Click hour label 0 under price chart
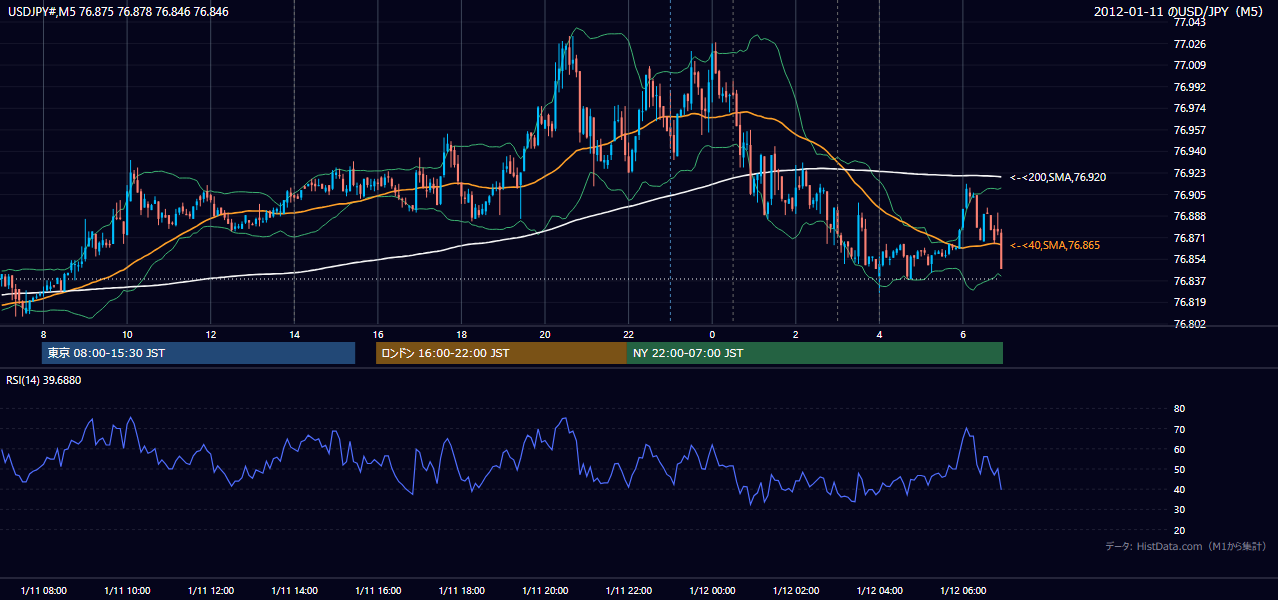This screenshot has width=1278, height=600. 712,334
